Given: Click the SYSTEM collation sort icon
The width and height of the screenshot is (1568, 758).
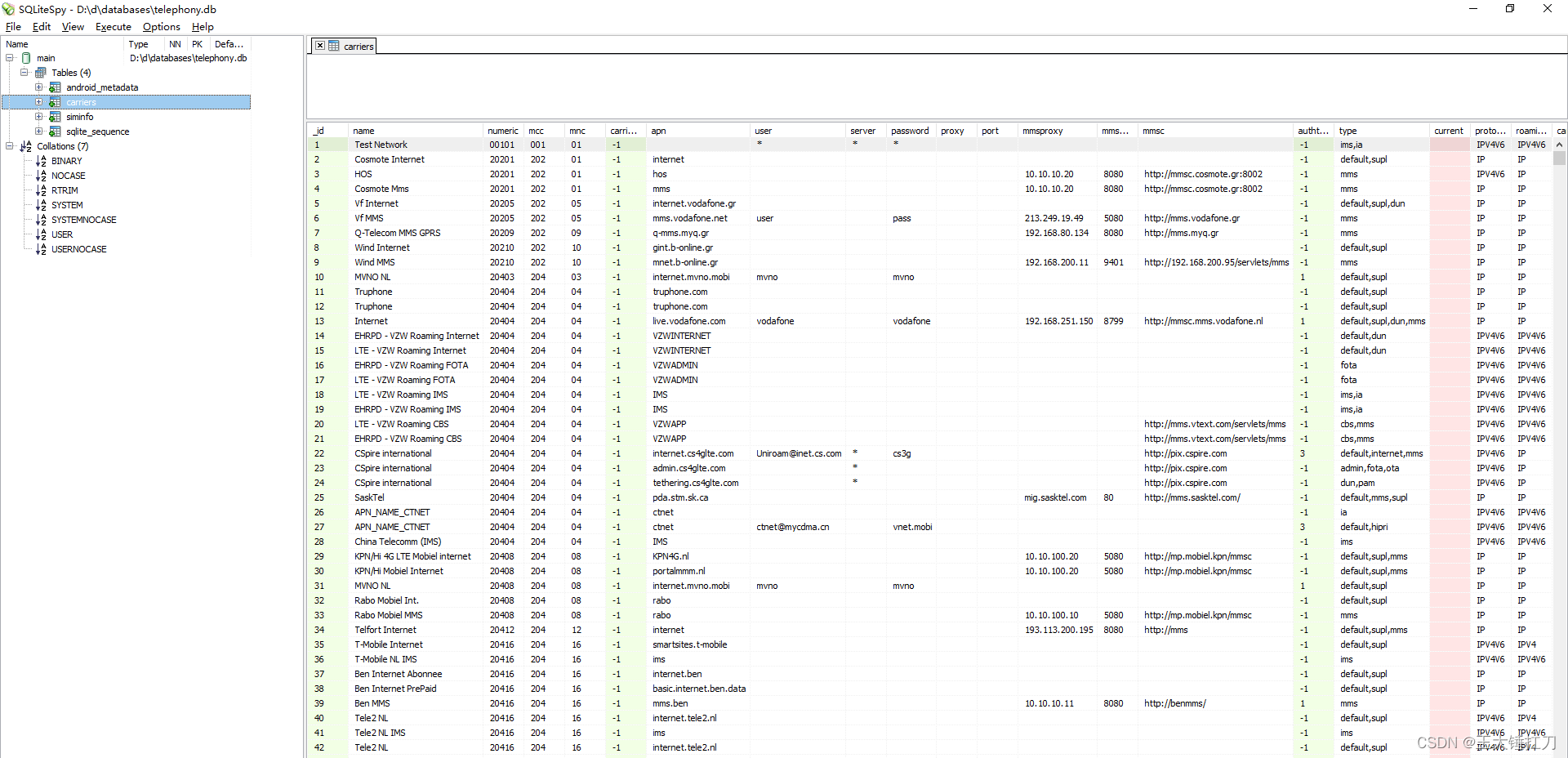Looking at the screenshot, I should [41, 205].
